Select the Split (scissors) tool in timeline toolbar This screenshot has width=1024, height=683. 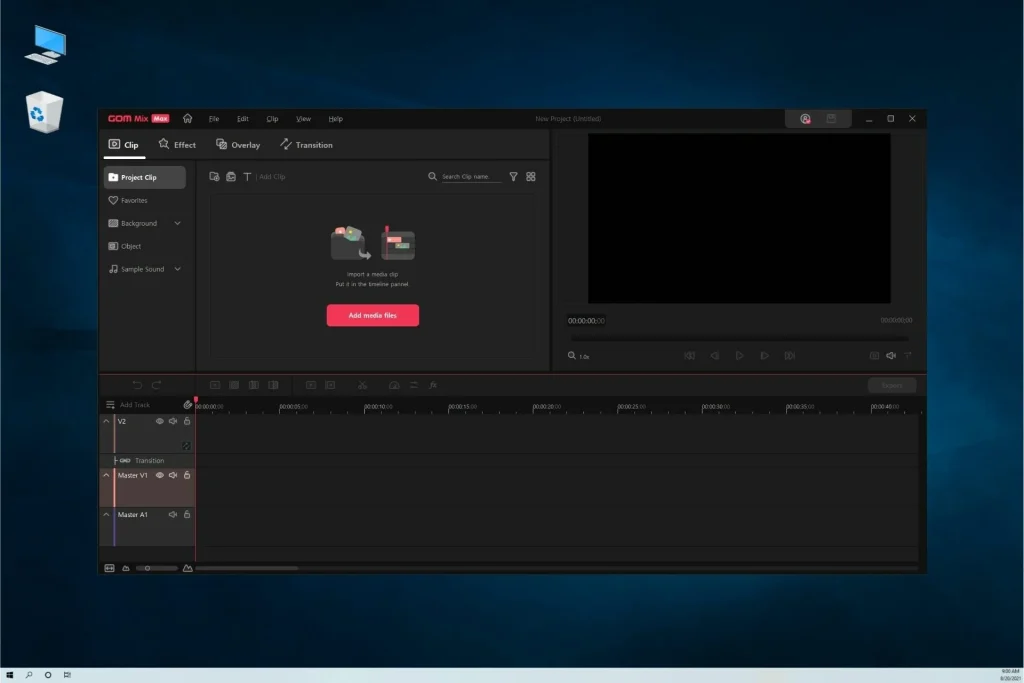(x=364, y=385)
